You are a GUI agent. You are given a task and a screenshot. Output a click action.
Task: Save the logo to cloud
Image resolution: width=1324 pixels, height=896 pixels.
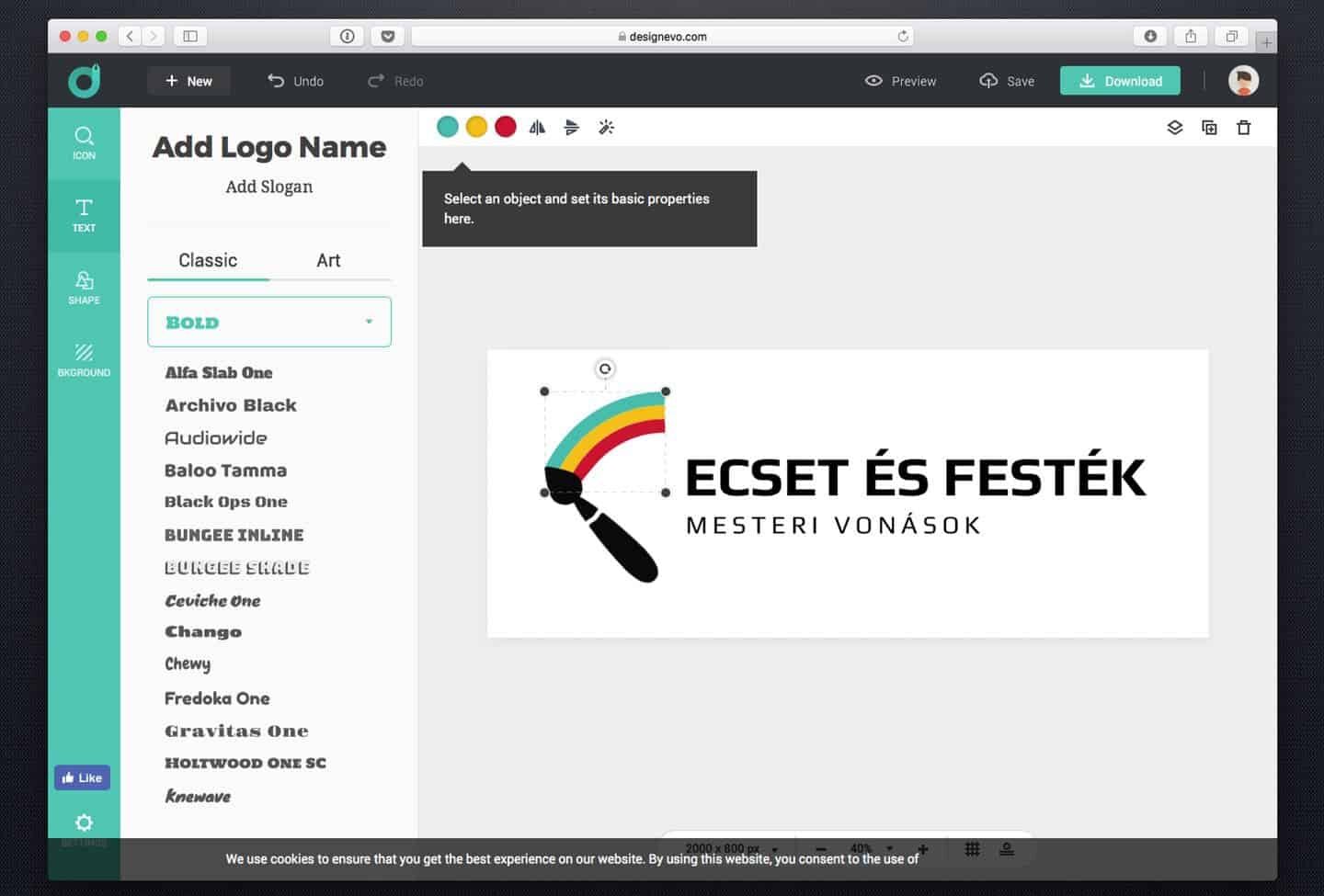(1007, 81)
